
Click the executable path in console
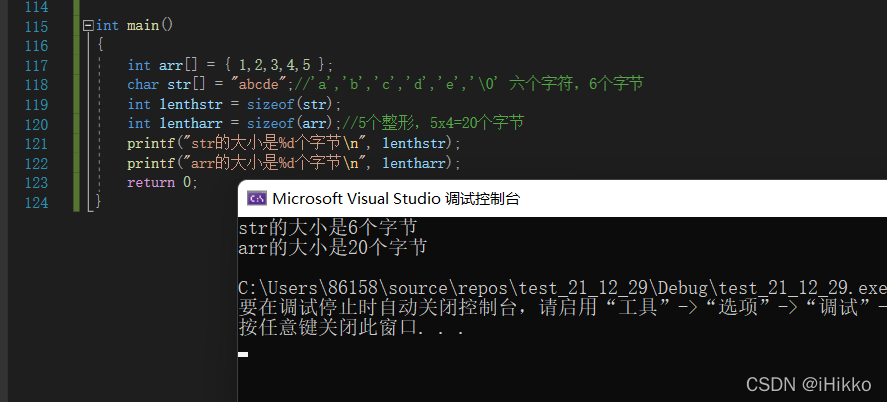pyautogui.click(x=562, y=288)
